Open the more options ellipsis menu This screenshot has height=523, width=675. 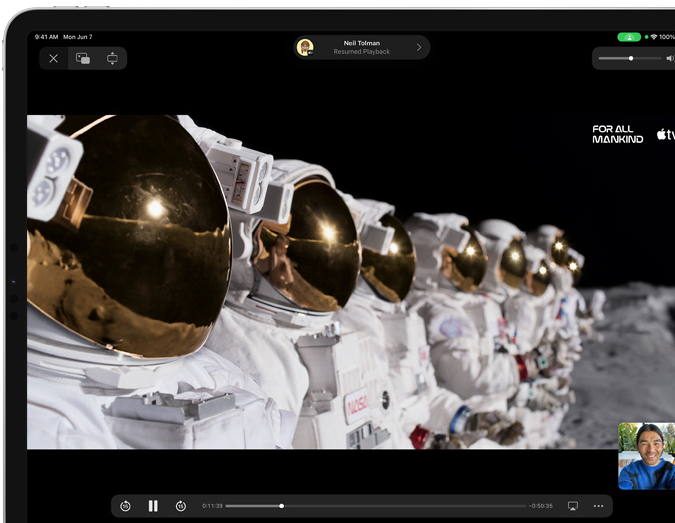[x=598, y=506]
